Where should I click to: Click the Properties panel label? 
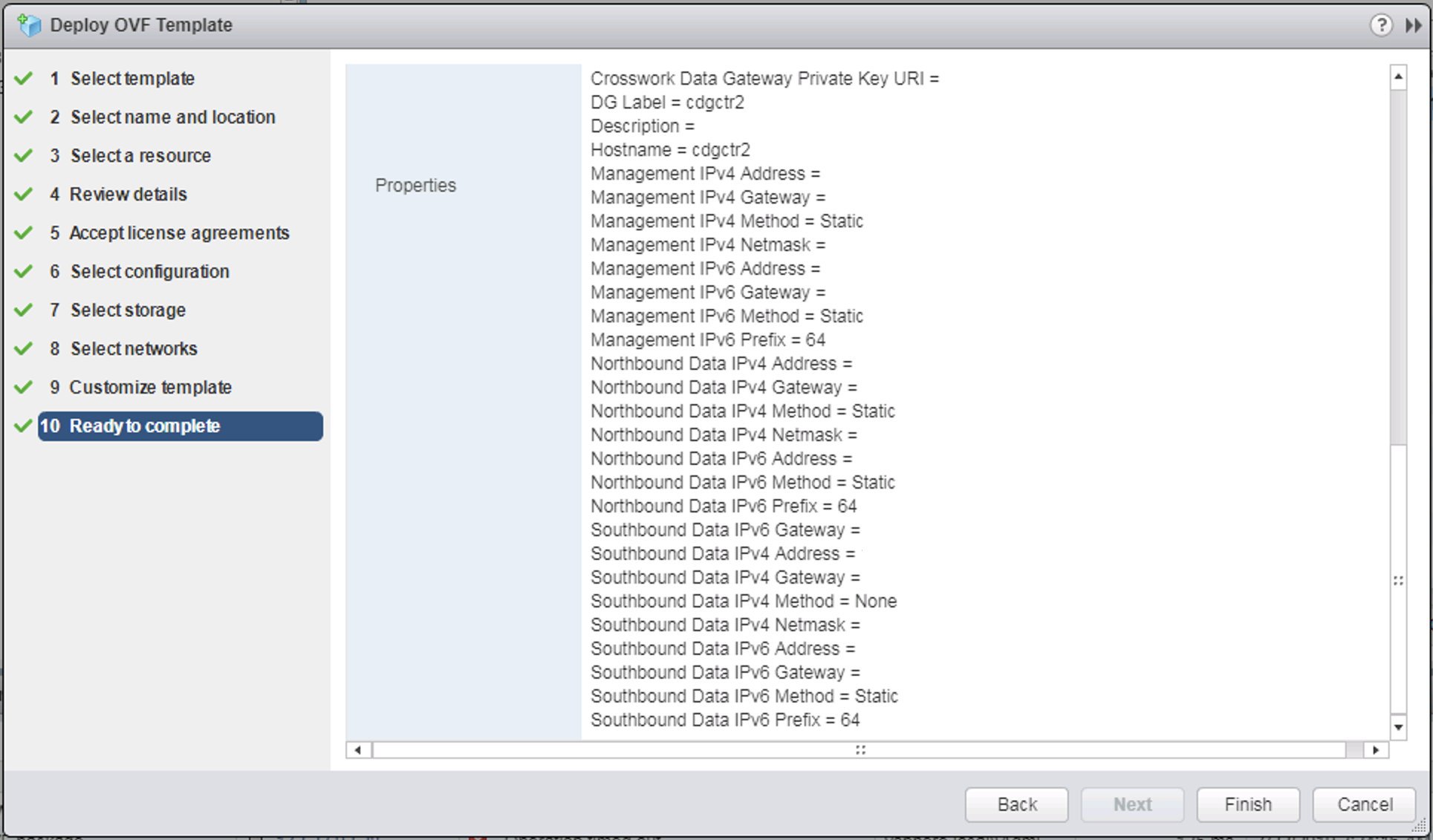pos(416,185)
